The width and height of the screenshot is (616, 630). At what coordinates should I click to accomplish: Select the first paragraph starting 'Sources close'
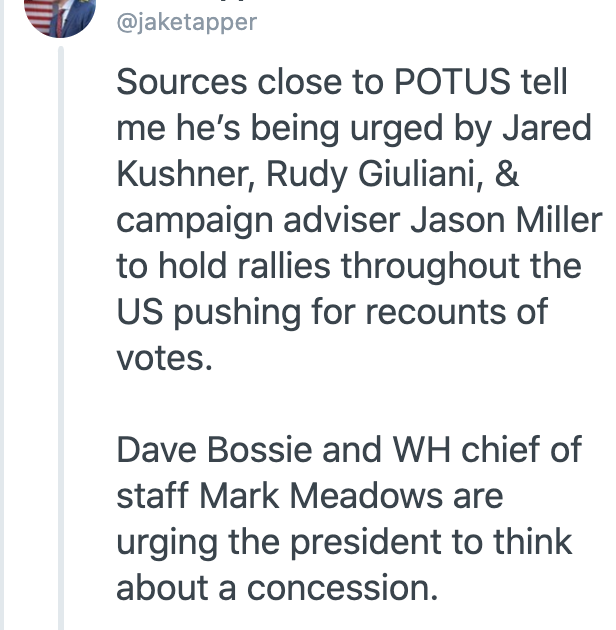coord(359,220)
